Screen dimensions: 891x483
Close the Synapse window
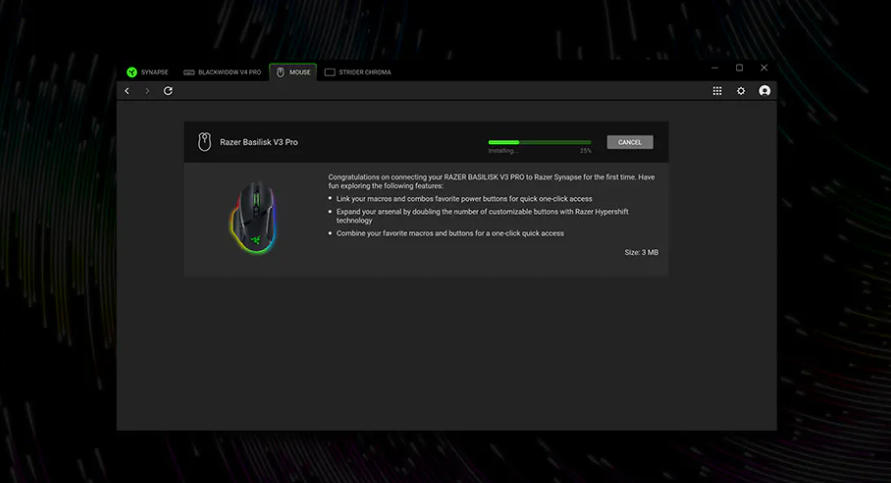764,68
